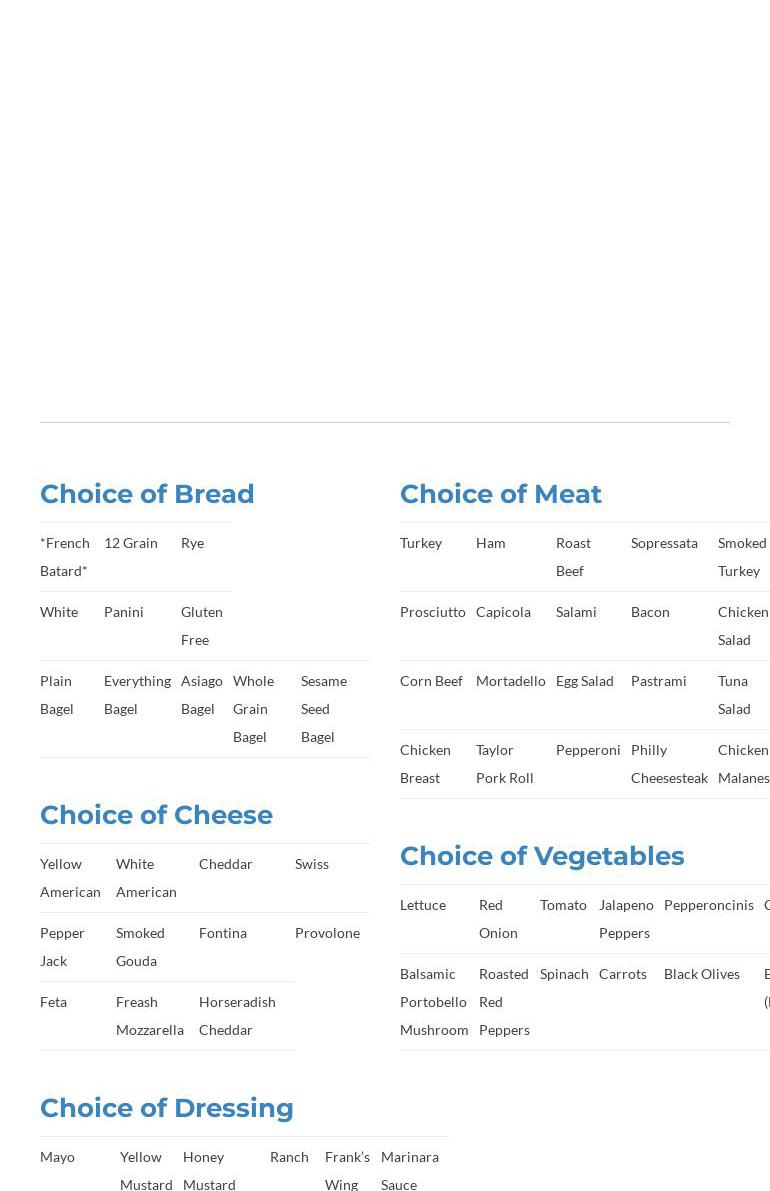The width and height of the screenshot is (770, 1191).
Task: Click the Taylor Pork Roll option
Action: [504, 763]
